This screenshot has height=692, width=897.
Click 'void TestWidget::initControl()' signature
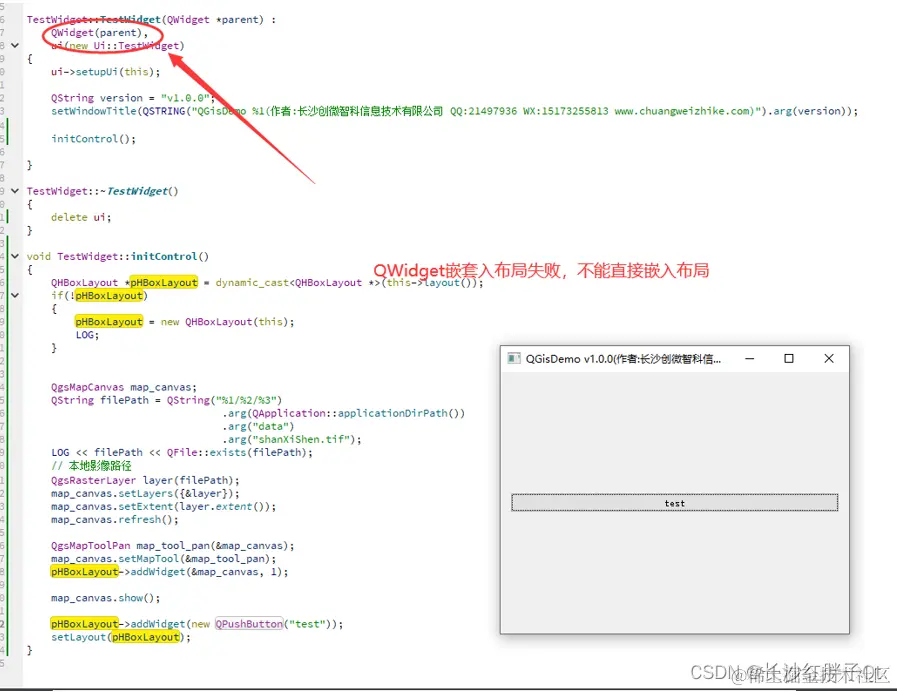(117, 256)
